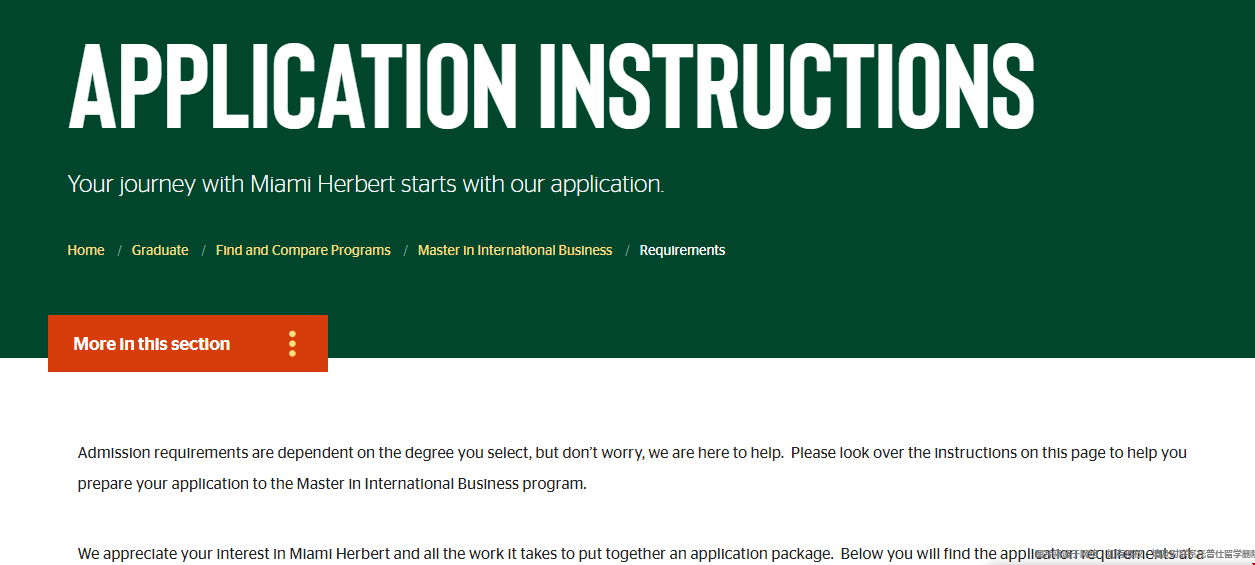
Task: Expand the More in this section menu
Action: click(188, 344)
